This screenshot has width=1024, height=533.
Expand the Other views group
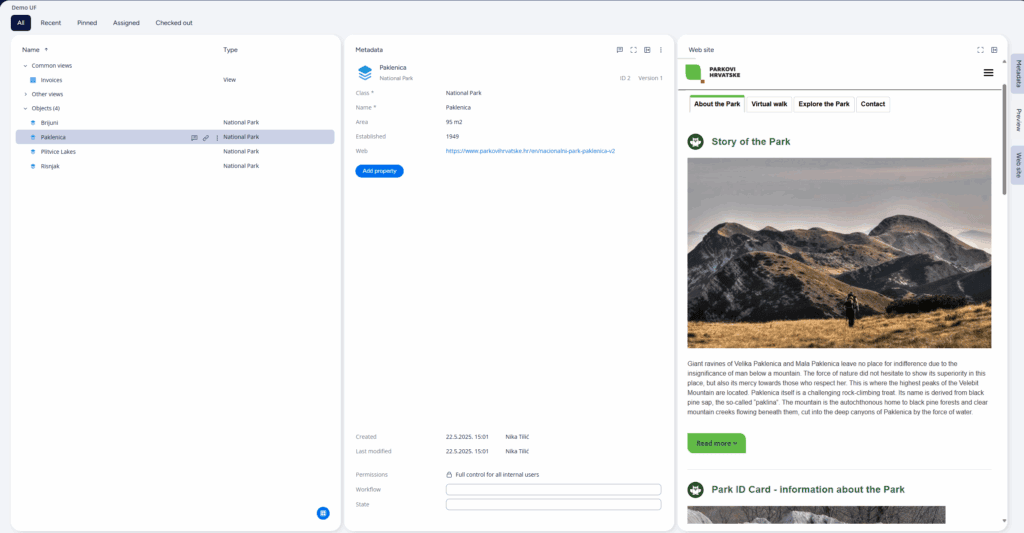tap(25, 94)
